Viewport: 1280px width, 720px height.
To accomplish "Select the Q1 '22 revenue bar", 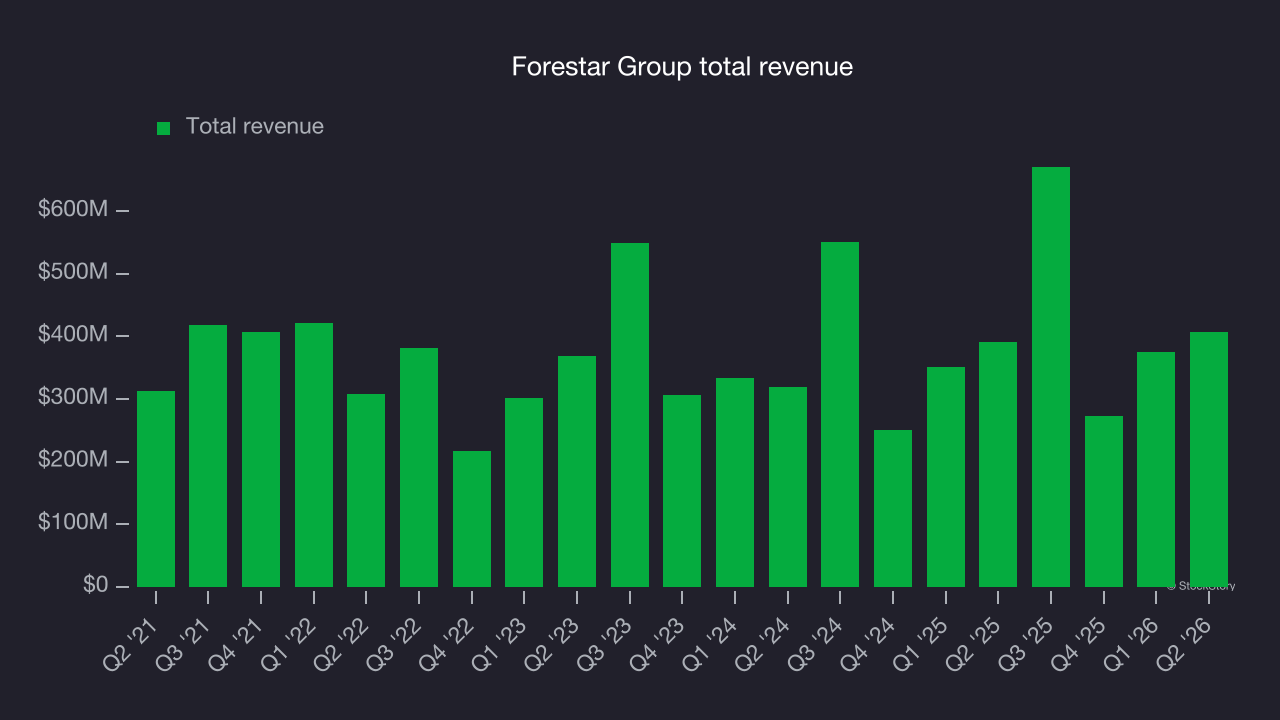I will (314, 455).
